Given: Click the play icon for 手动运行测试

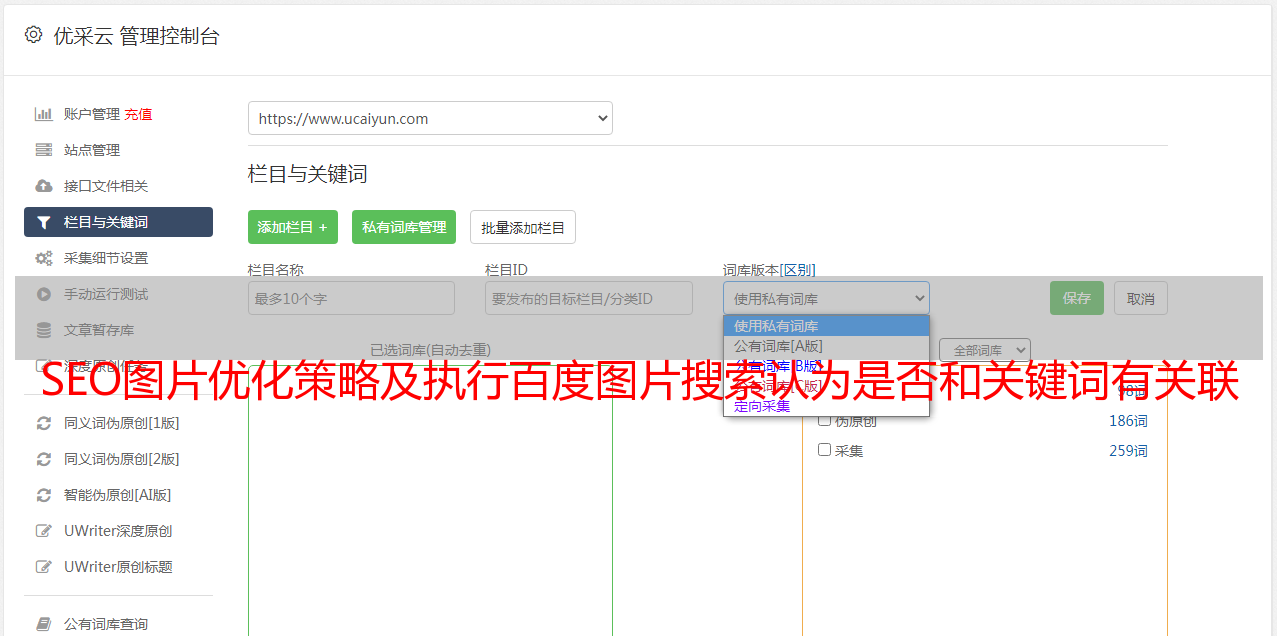Looking at the screenshot, I should click(44, 294).
